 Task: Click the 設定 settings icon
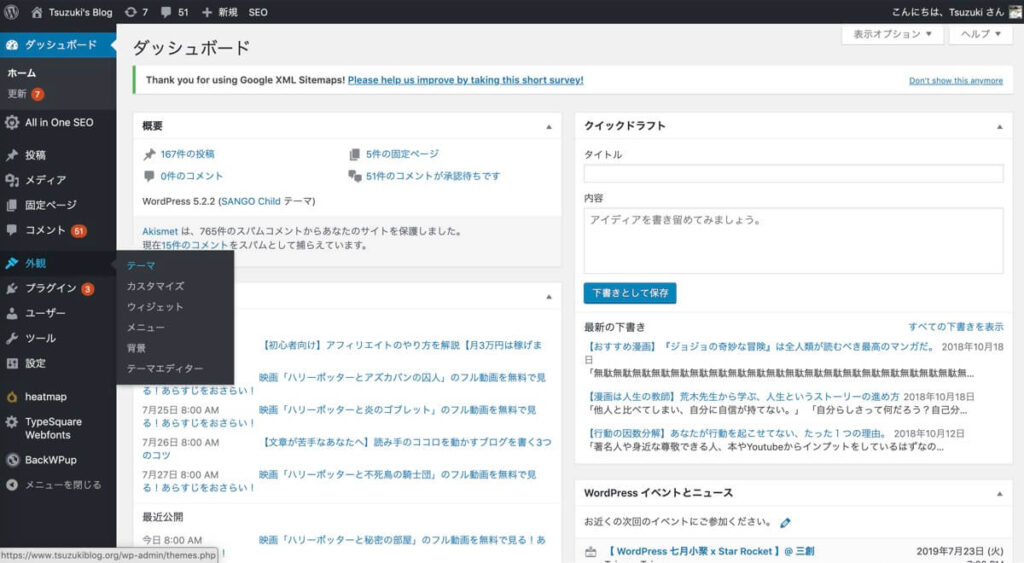tap(12, 363)
